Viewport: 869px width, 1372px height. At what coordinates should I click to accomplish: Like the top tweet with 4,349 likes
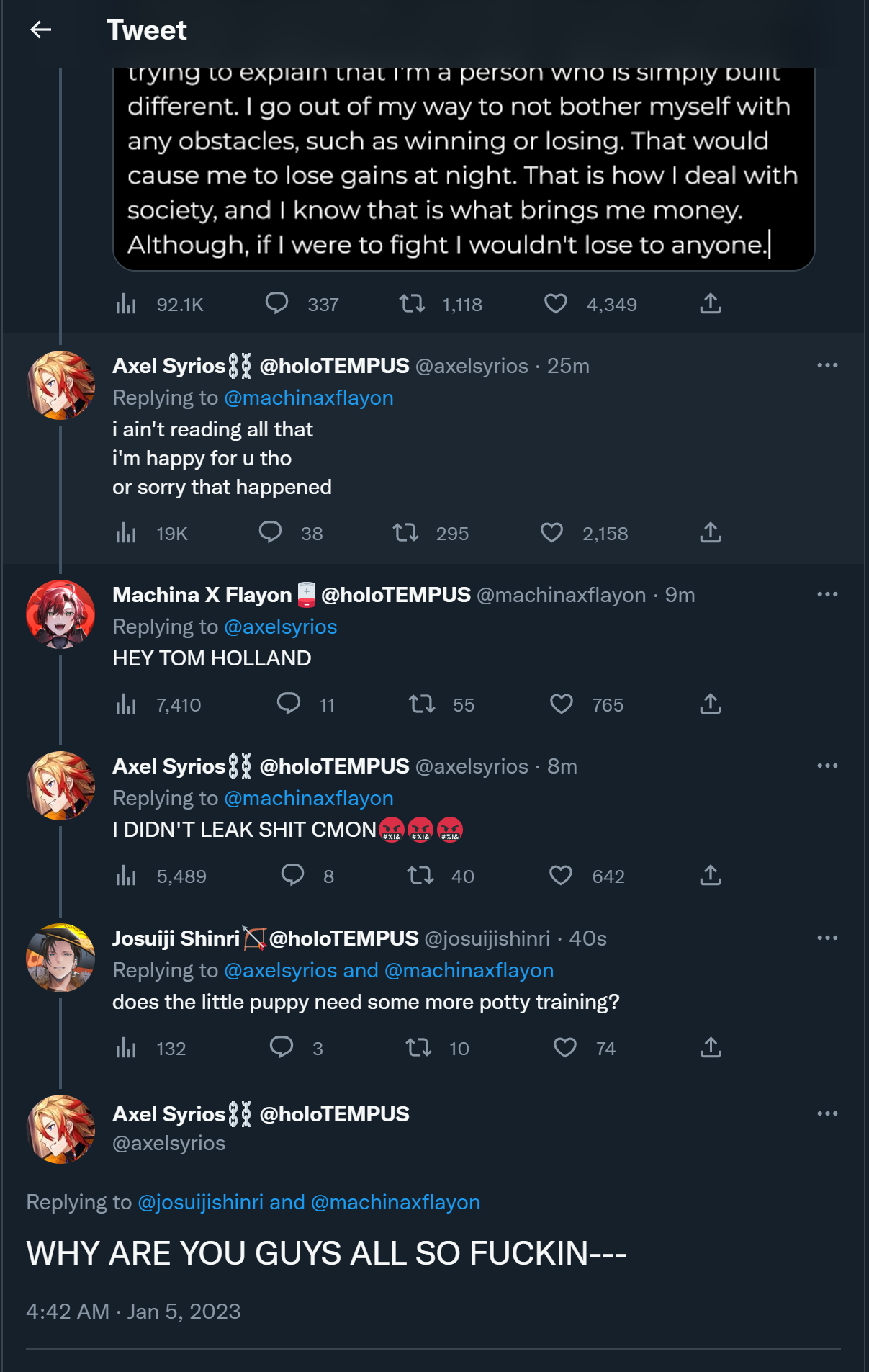(x=555, y=304)
